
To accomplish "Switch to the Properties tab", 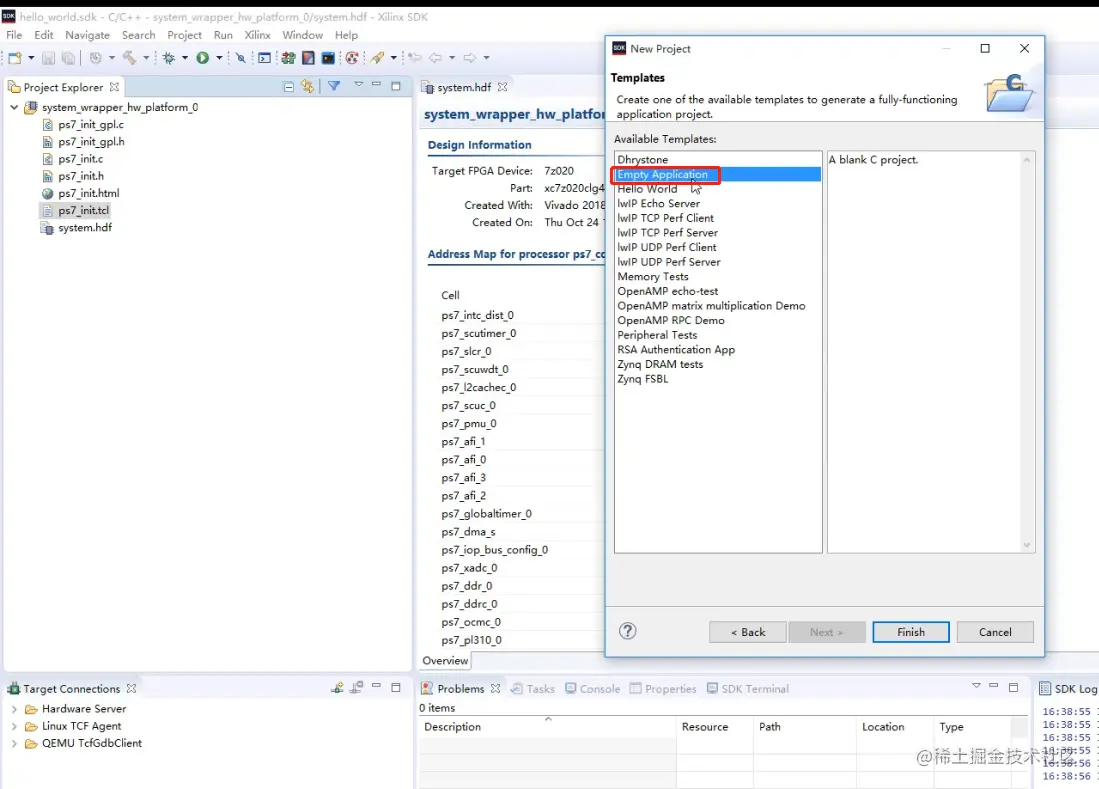I will [663, 689].
